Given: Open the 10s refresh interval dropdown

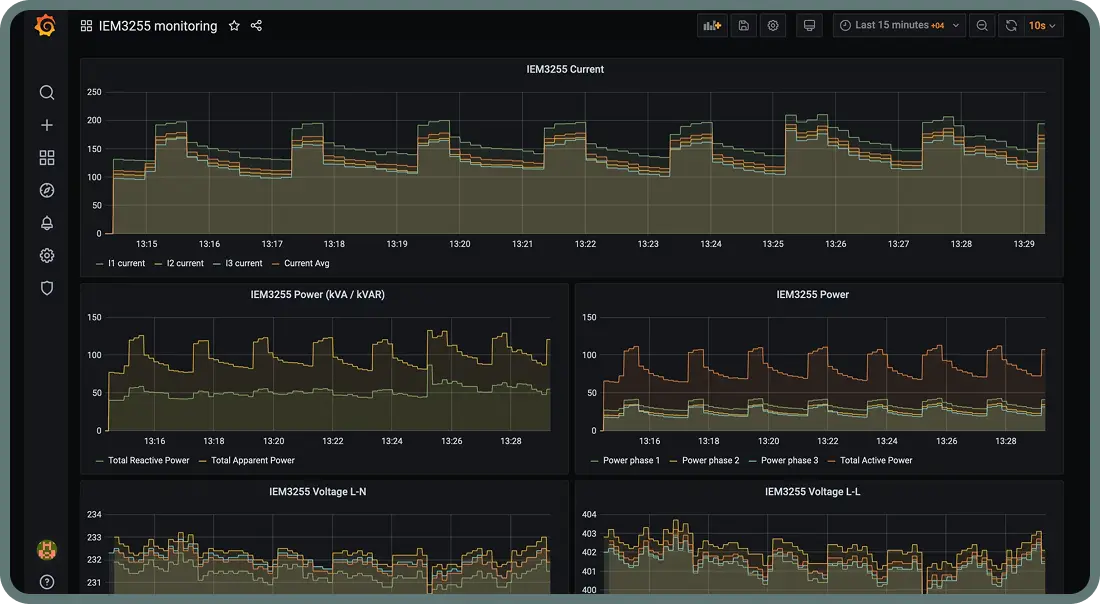Looking at the screenshot, I should point(1042,25).
